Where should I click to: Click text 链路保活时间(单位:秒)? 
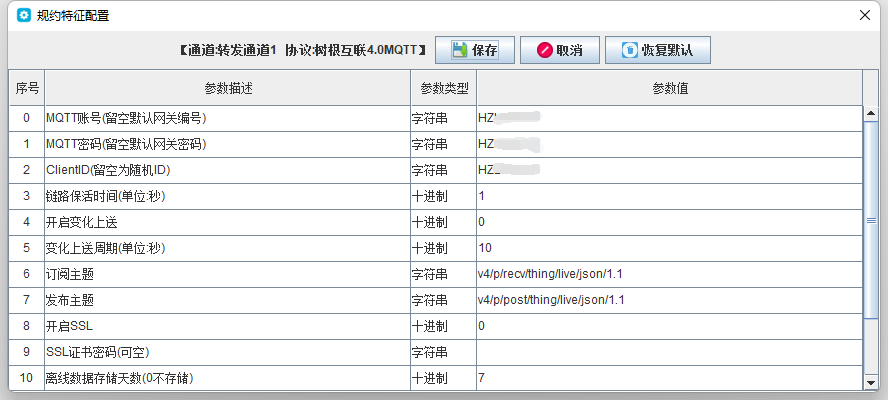tap(105, 197)
